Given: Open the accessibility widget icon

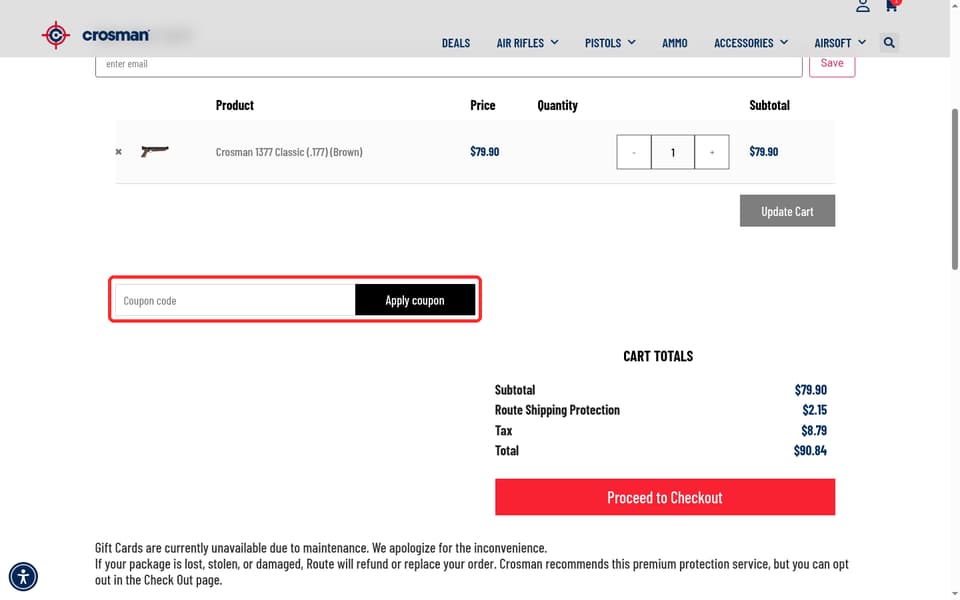Looking at the screenshot, I should pyautogui.click(x=23, y=577).
